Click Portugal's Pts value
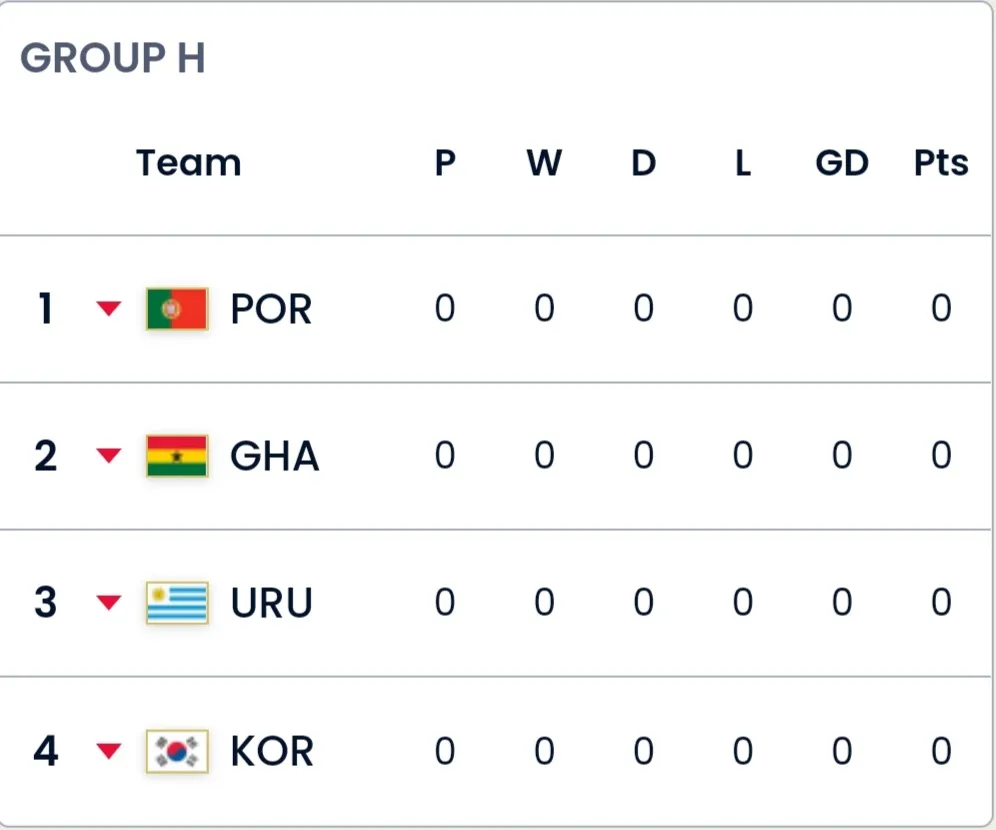The width and height of the screenshot is (996, 830). 941,308
